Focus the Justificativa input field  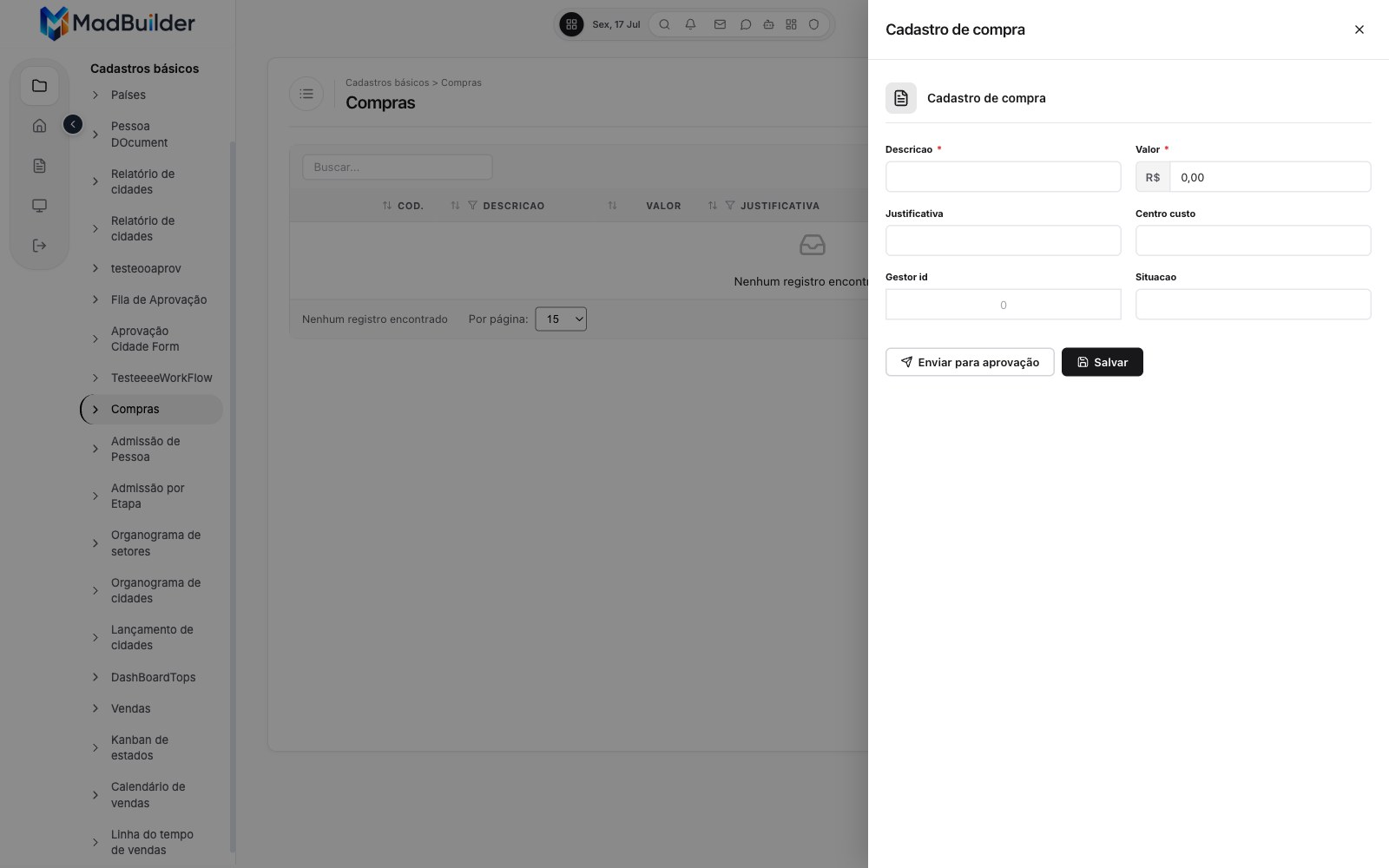[x=1003, y=240]
